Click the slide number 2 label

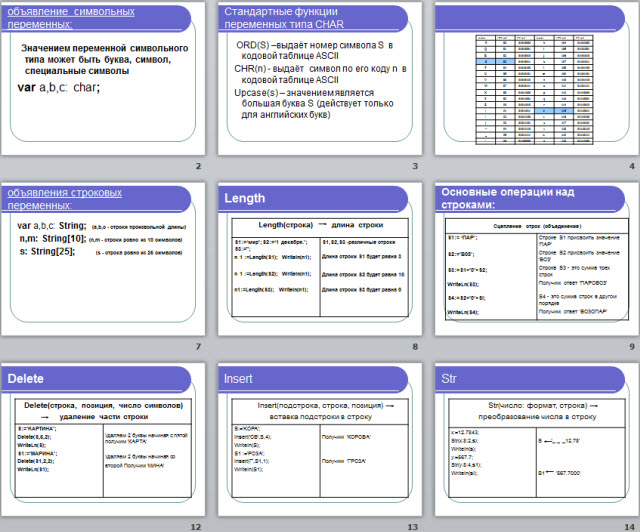199,166
